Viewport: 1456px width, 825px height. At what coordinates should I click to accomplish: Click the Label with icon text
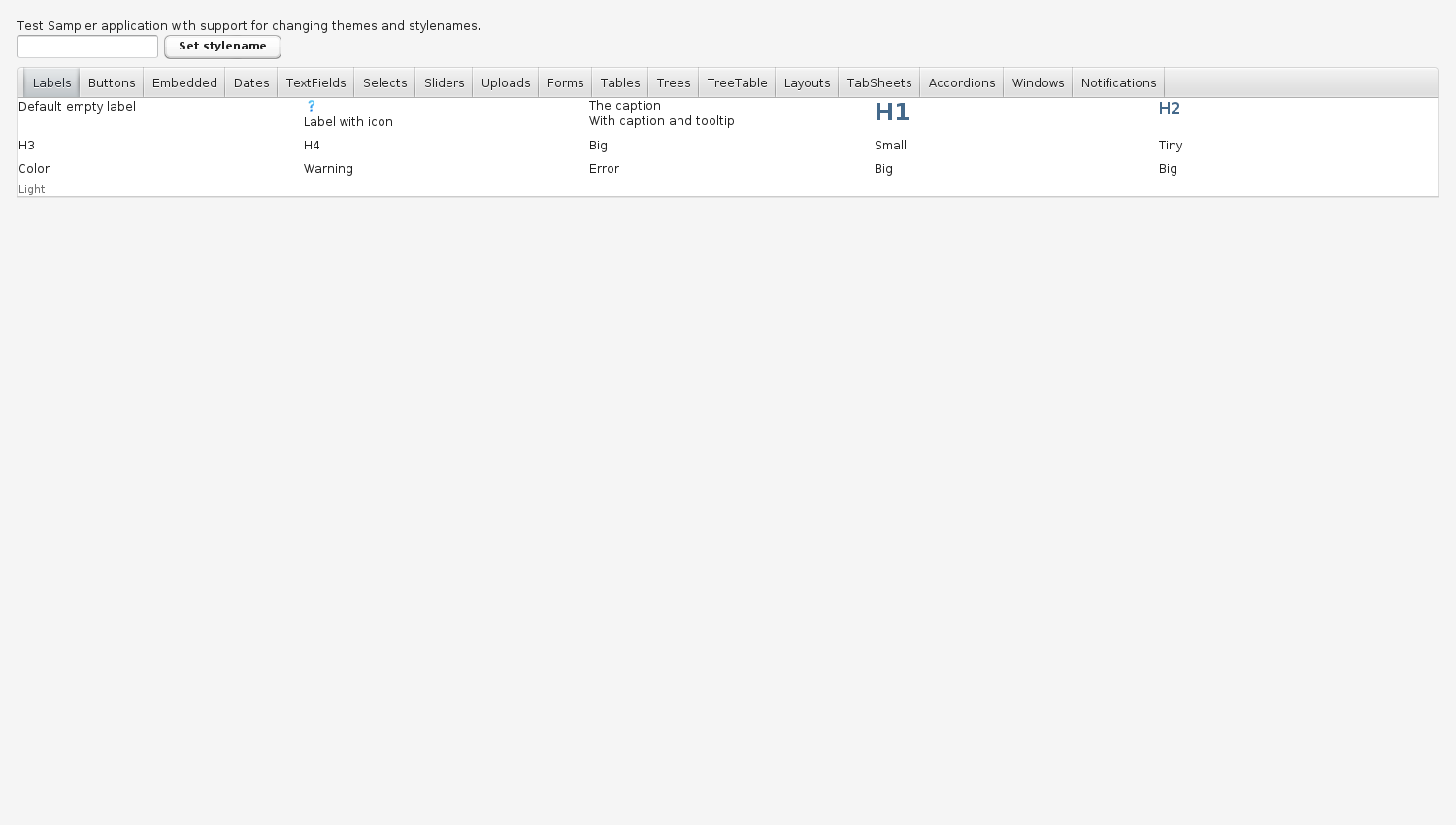click(x=347, y=122)
